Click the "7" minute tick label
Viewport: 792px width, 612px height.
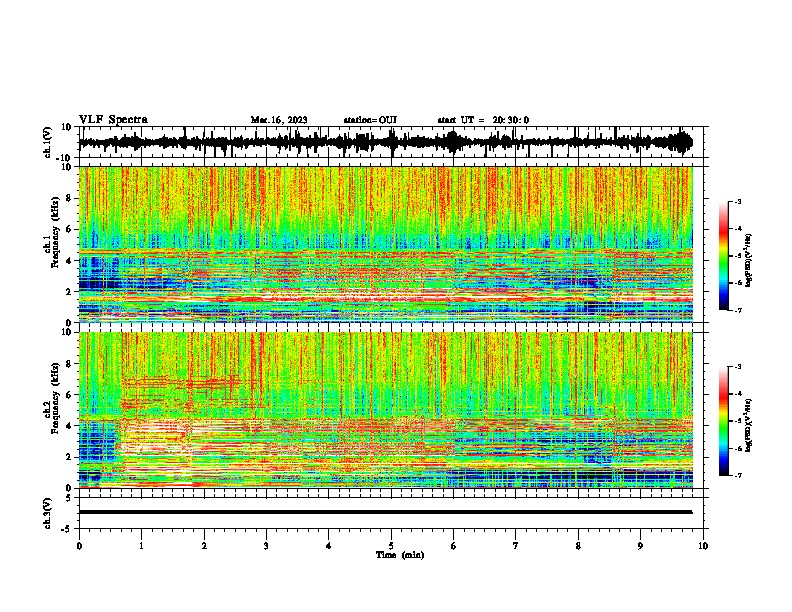coord(516,546)
